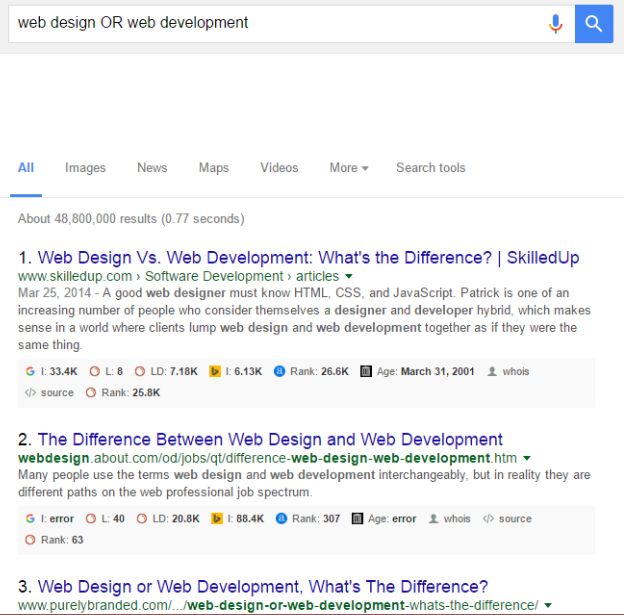Click the Google index icon in skilledup result
Screen dimensions: 624x615
pos(30,371)
